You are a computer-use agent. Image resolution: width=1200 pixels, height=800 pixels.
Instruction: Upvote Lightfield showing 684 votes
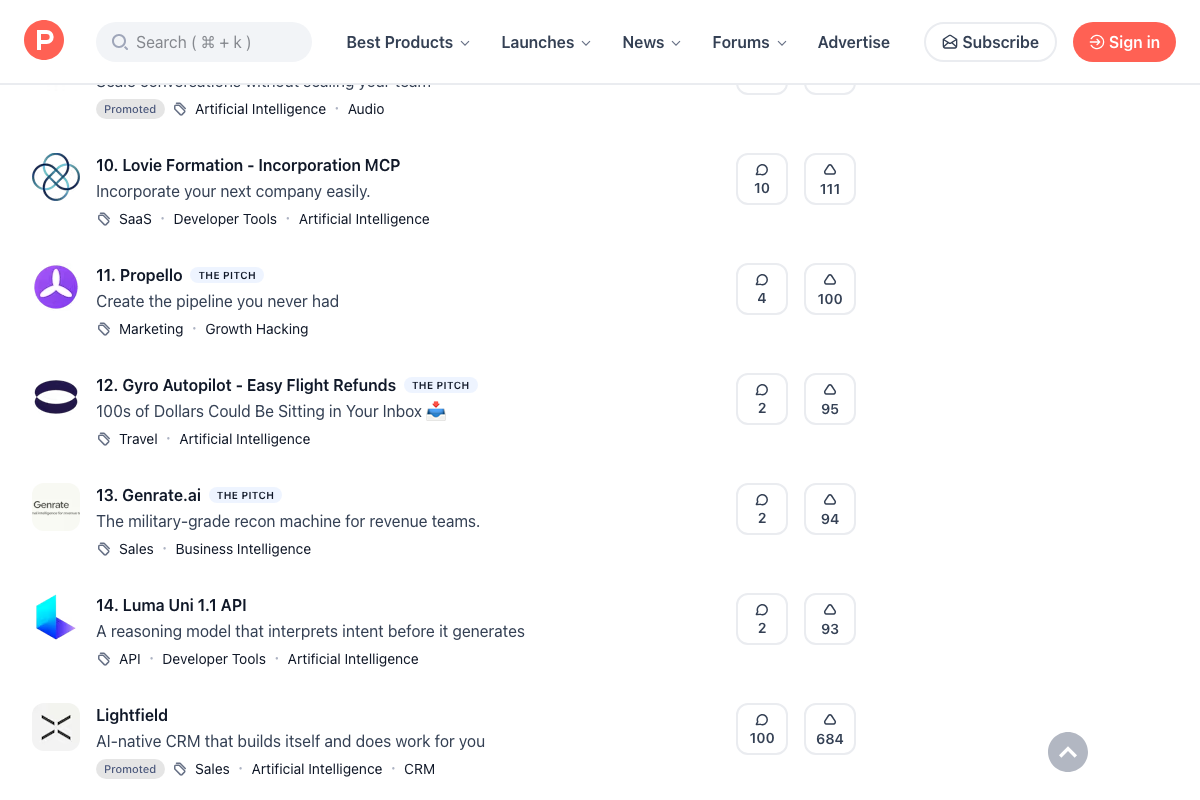point(830,729)
